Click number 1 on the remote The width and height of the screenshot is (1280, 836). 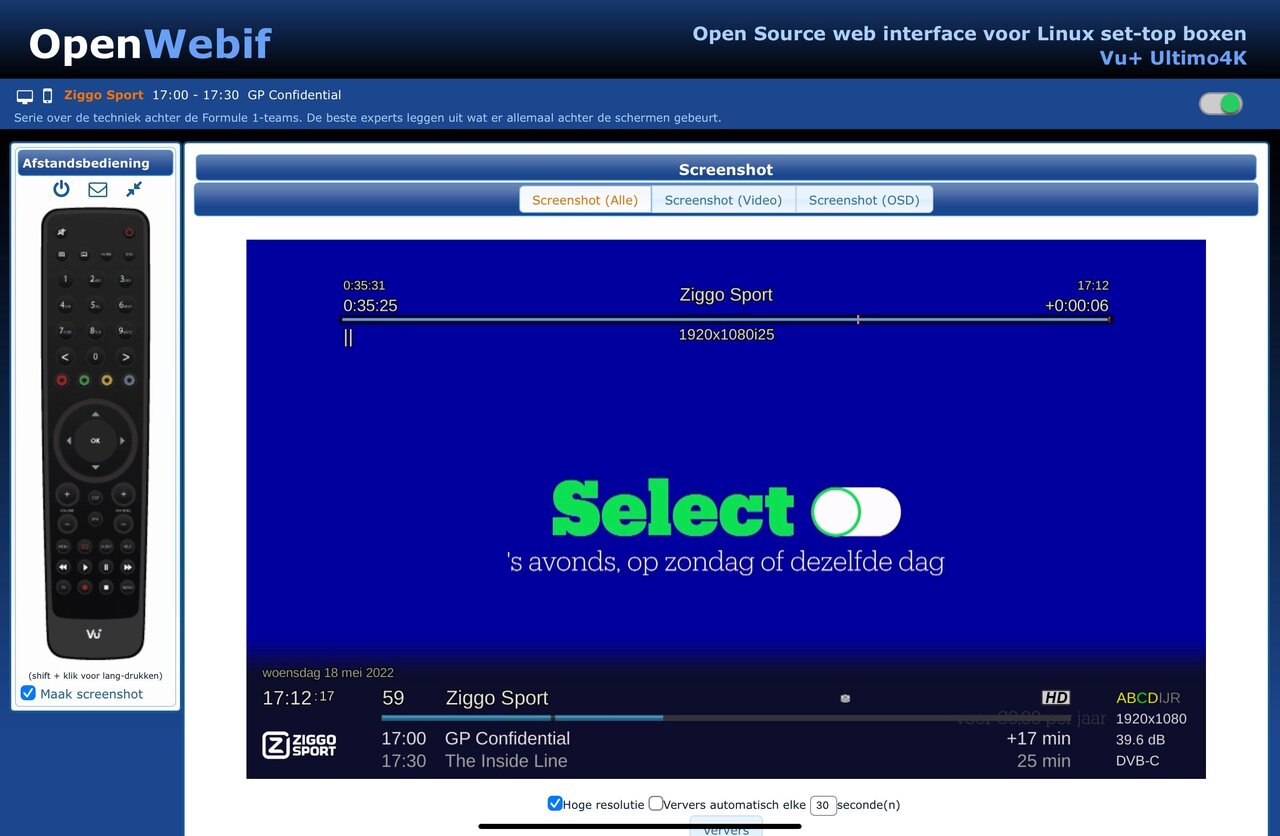(65, 280)
